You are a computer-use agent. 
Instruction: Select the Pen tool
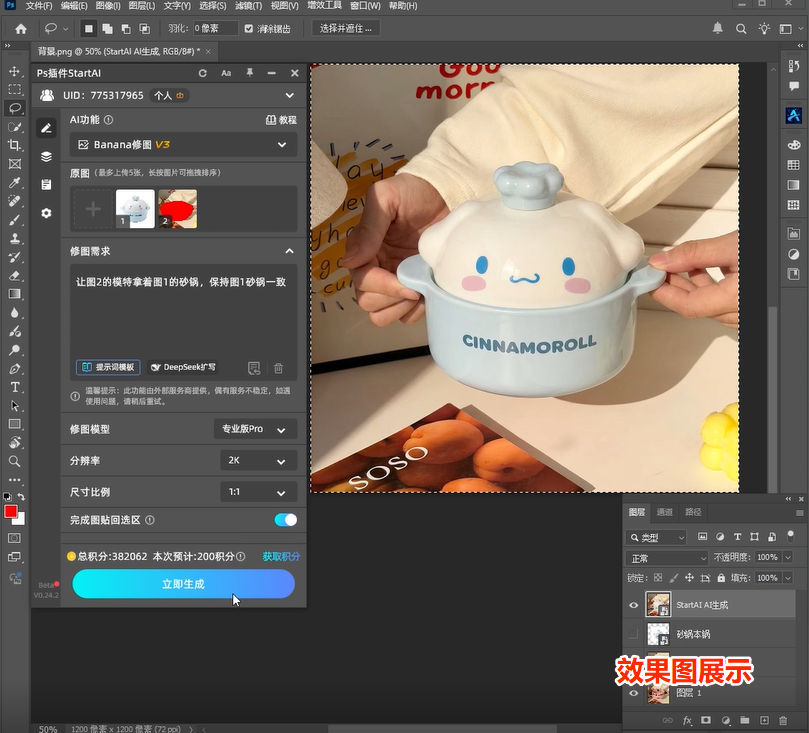pyautogui.click(x=14, y=368)
